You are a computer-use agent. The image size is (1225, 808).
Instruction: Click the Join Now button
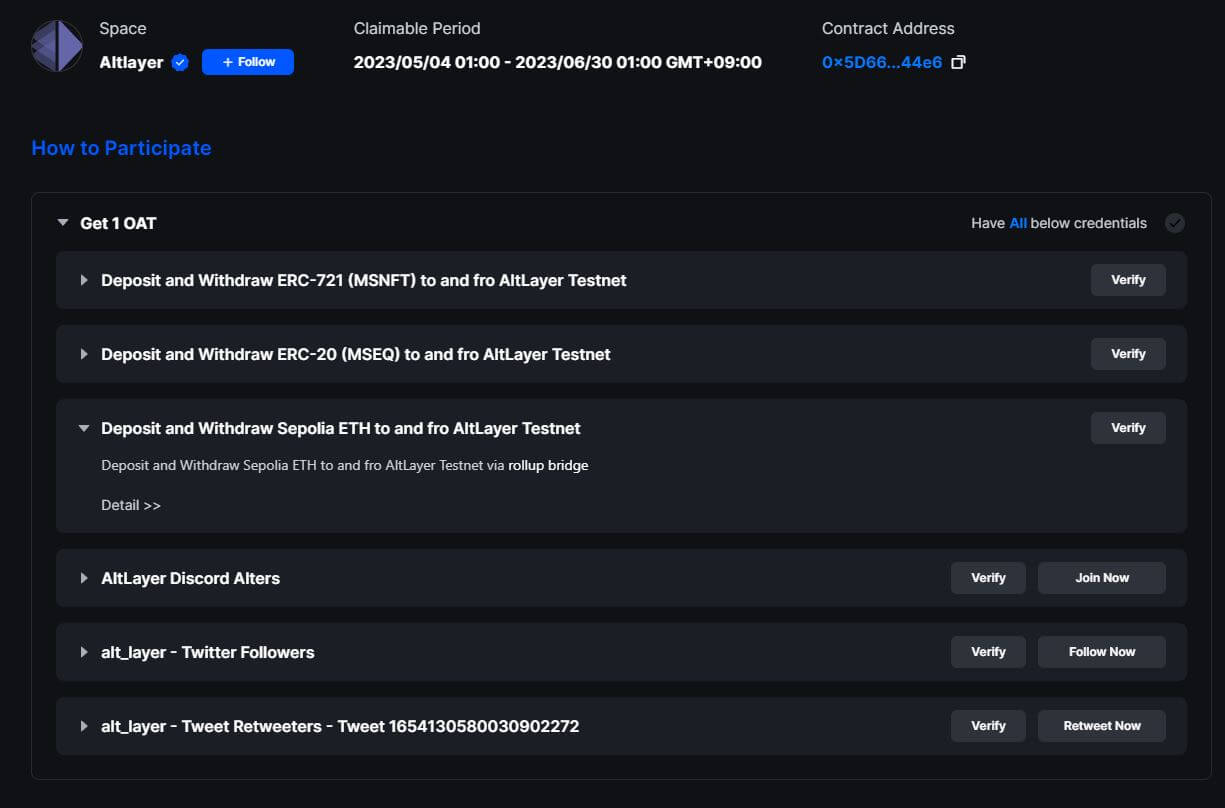tap(1102, 578)
